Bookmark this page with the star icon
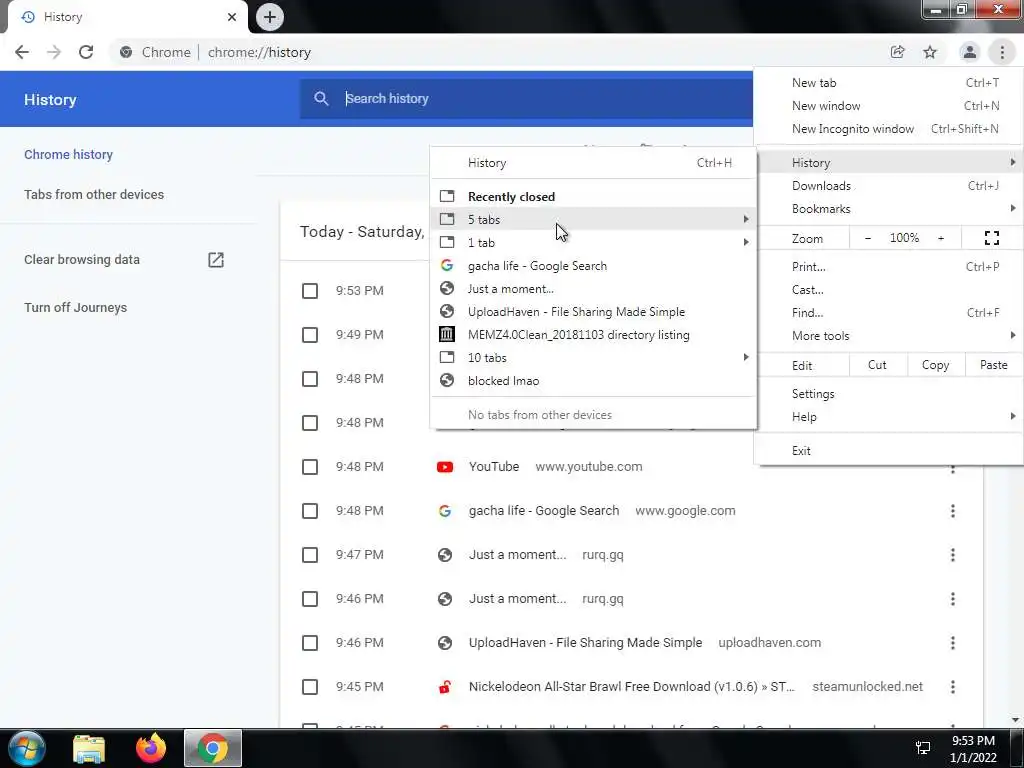Image resolution: width=1024 pixels, height=768 pixels. 930,52
